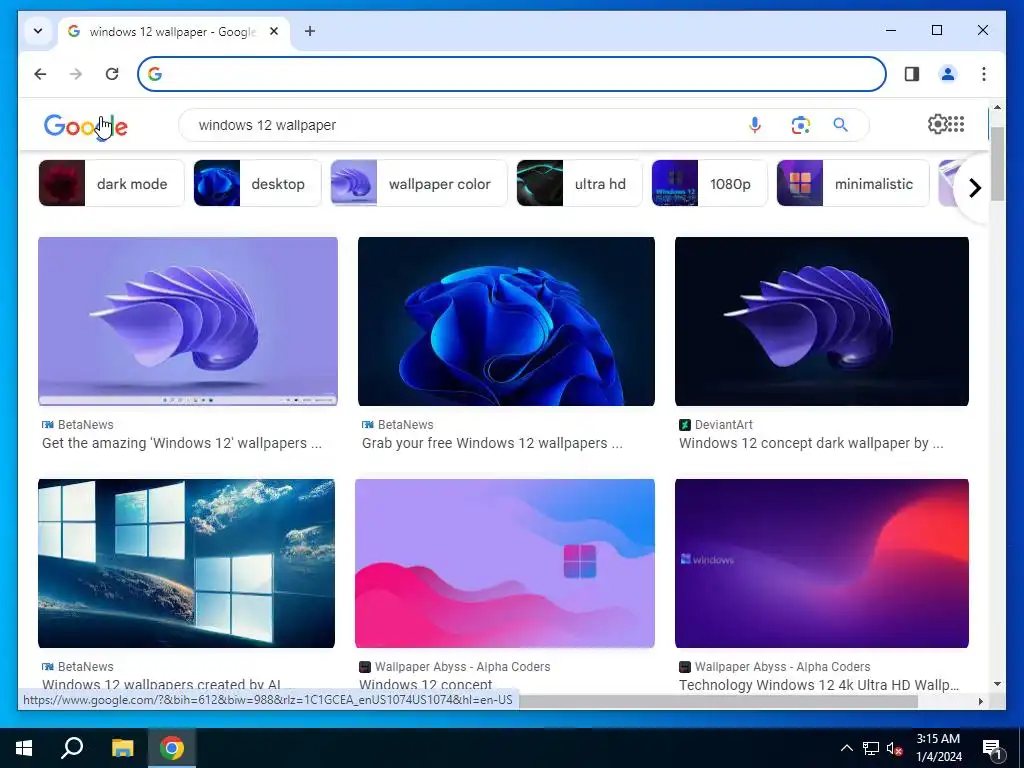
Task: Click the Chrome address bar
Action: point(512,74)
